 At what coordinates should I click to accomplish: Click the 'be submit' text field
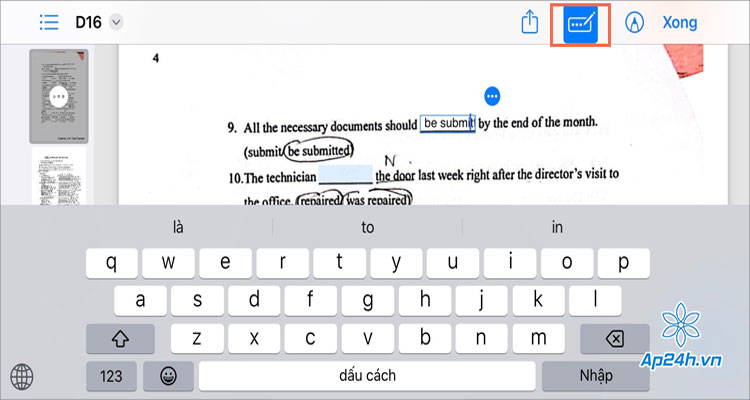pyautogui.click(x=448, y=123)
